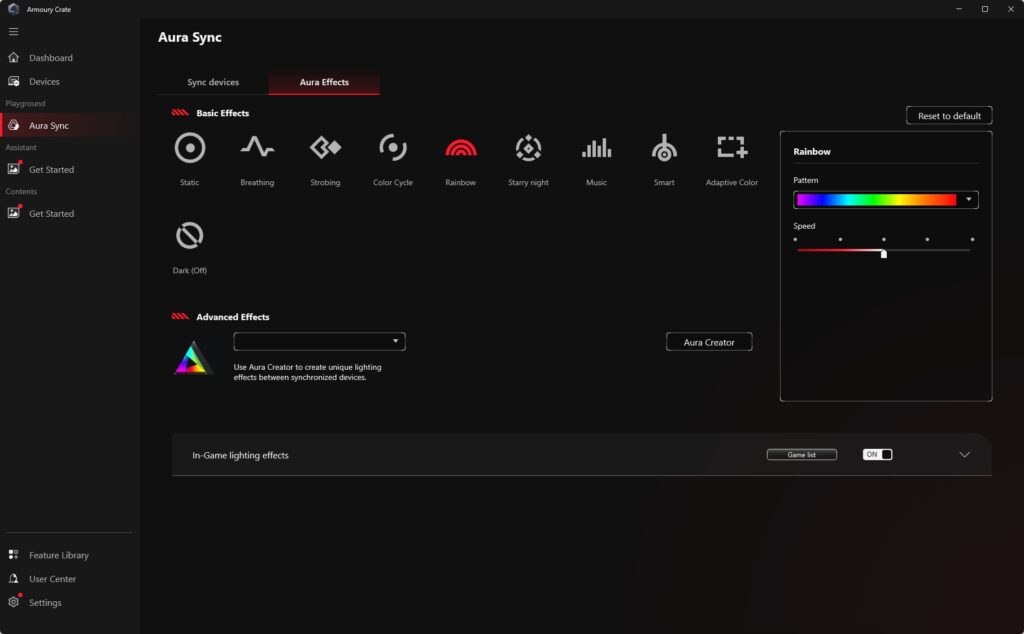Close the Armoury Crate window
Viewport: 1024px width, 634px height.
(x=1010, y=9)
